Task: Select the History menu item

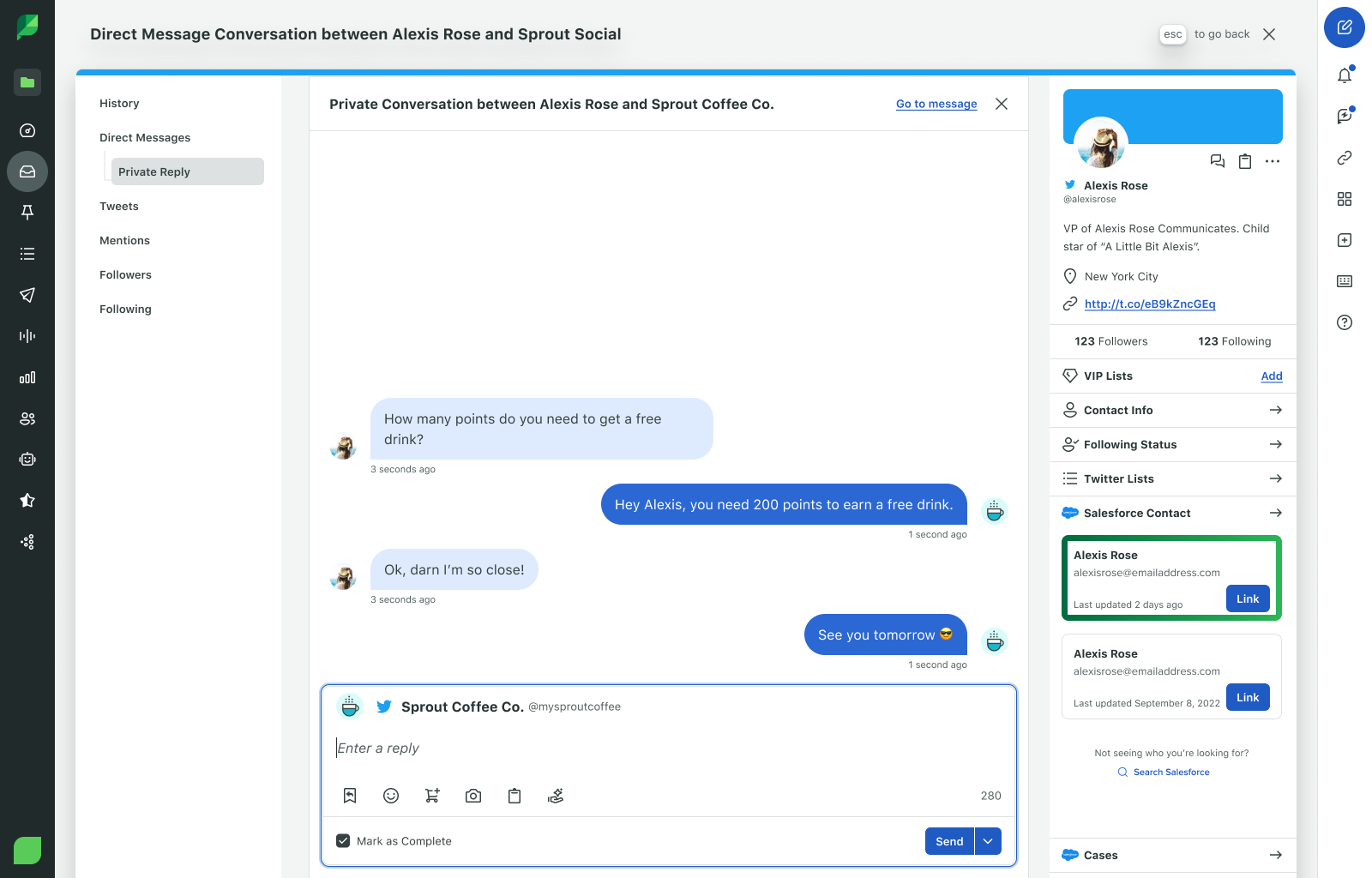Action: [119, 103]
